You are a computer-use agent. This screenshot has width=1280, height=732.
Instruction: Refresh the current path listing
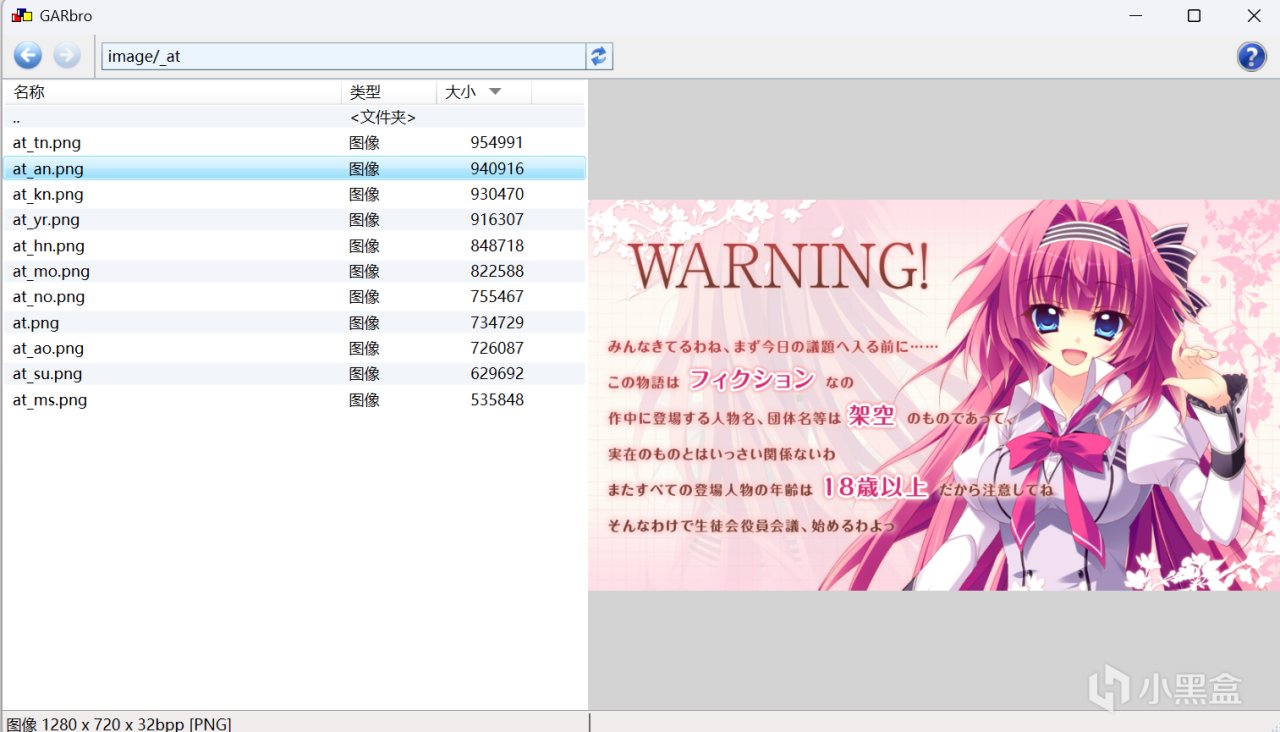(x=599, y=56)
